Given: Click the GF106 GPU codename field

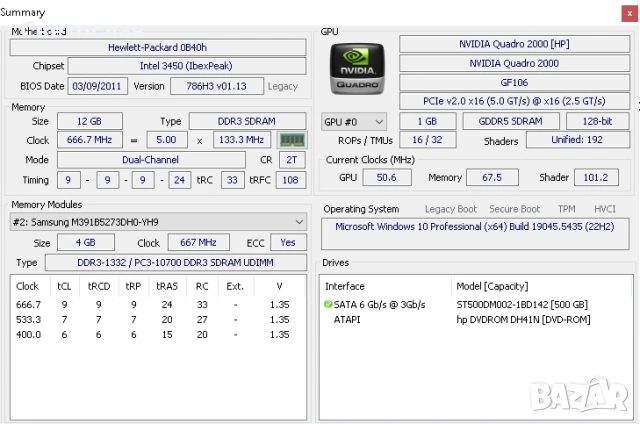Looking at the screenshot, I should coord(514,82).
